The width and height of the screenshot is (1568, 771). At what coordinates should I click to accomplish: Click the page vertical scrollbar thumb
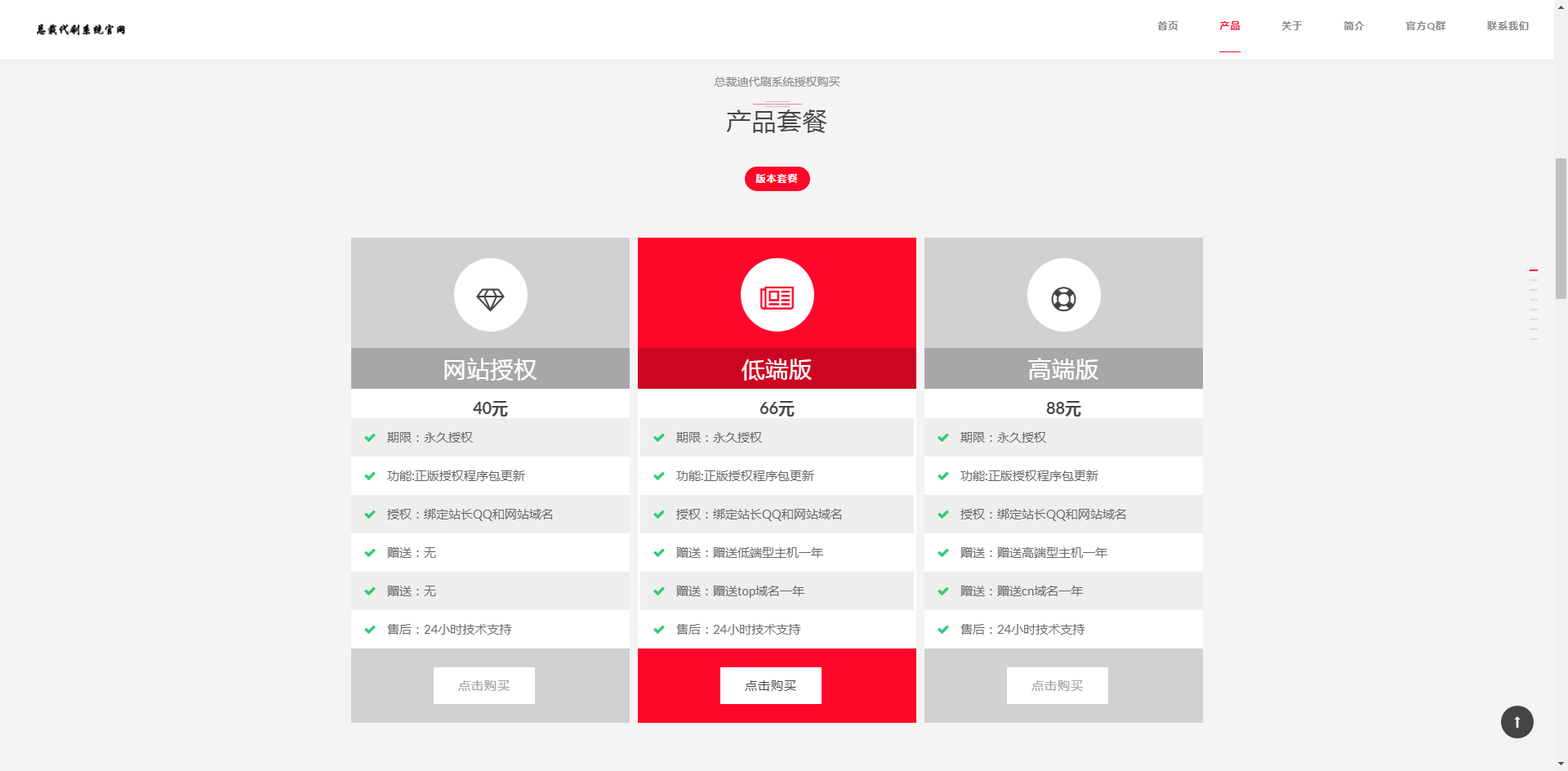(x=1561, y=229)
